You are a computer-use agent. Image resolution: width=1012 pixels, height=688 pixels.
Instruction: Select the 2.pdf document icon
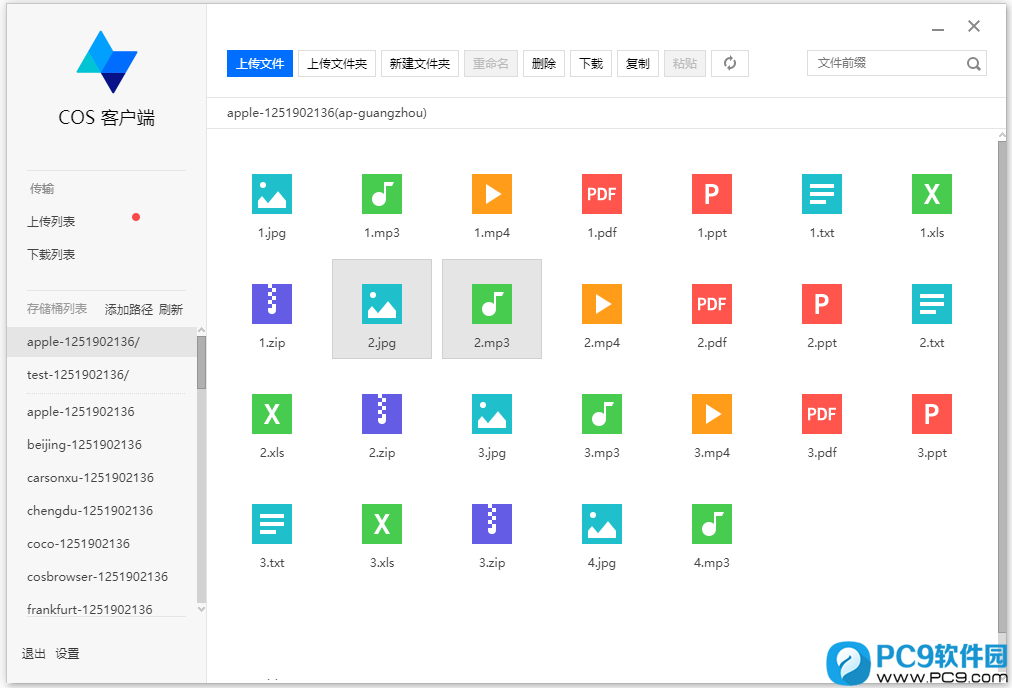[x=712, y=304]
